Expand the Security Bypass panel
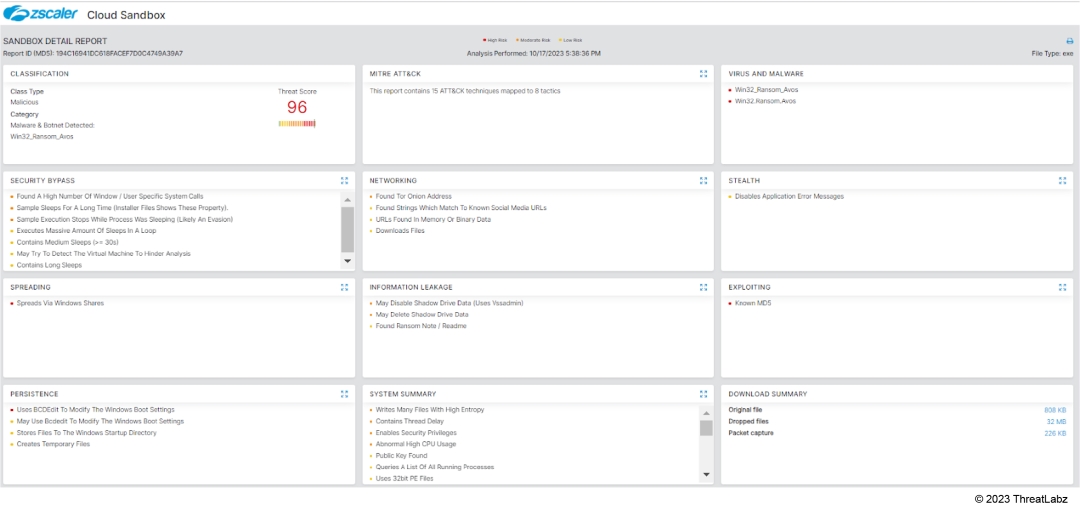The width and height of the screenshot is (1080, 513). pos(344,181)
